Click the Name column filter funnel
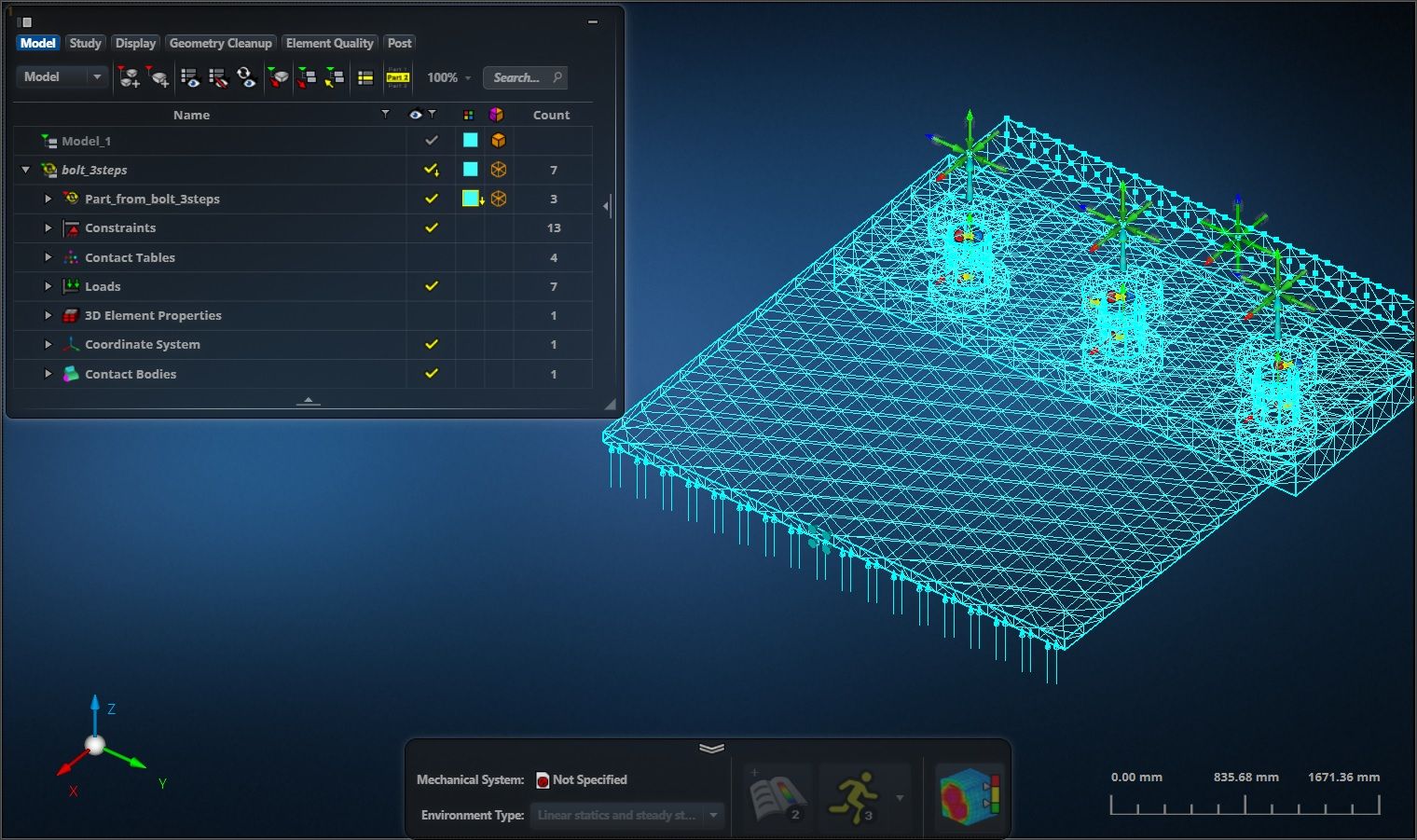Image resolution: width=1417 pixels, height=840 pixels. pyautogui.click(x=385, y=114)
